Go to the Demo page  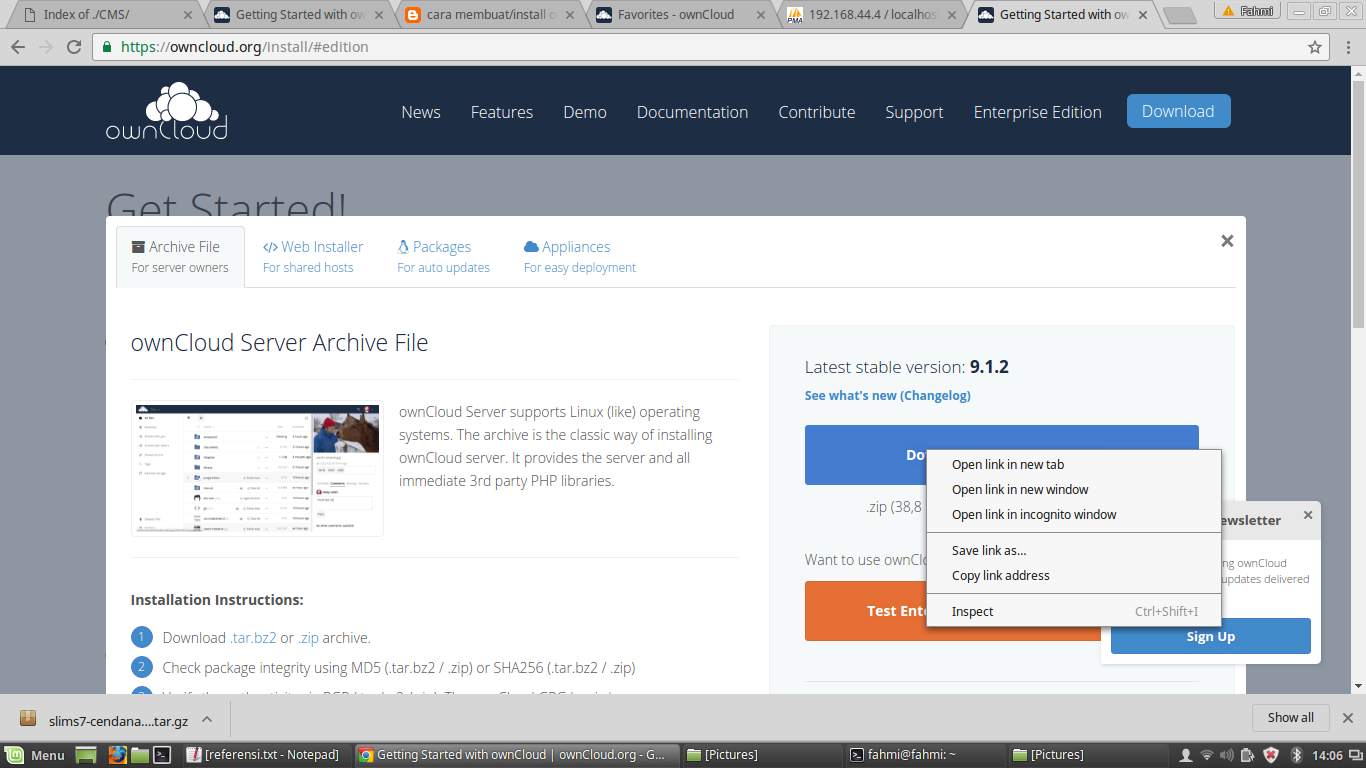click(585, 112)
